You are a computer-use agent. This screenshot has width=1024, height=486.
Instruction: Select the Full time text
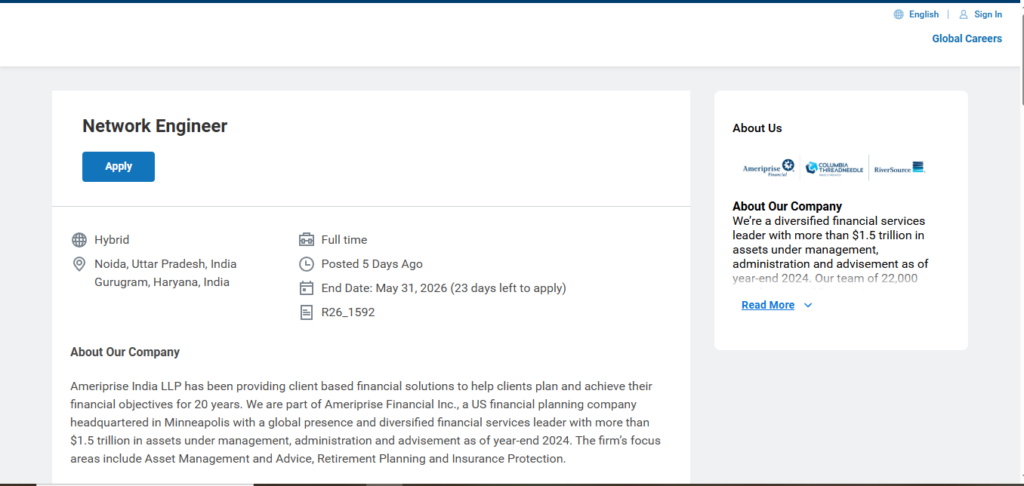[x=344, y=240]
